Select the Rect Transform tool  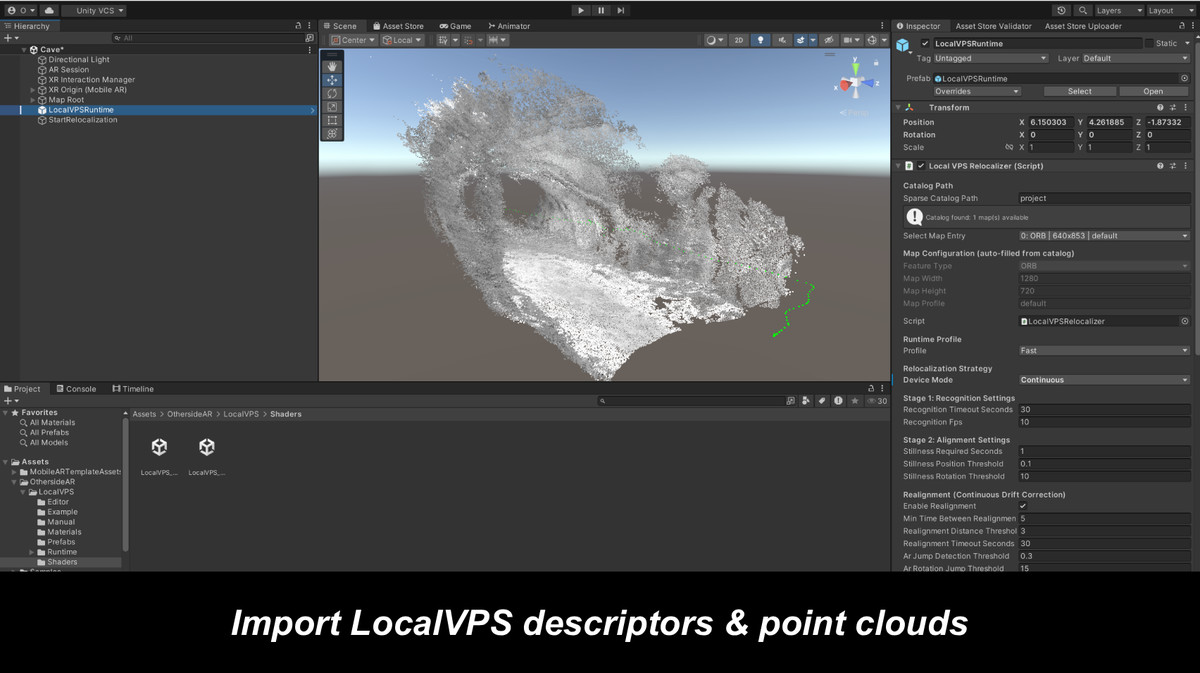click(x=332, y=118)
